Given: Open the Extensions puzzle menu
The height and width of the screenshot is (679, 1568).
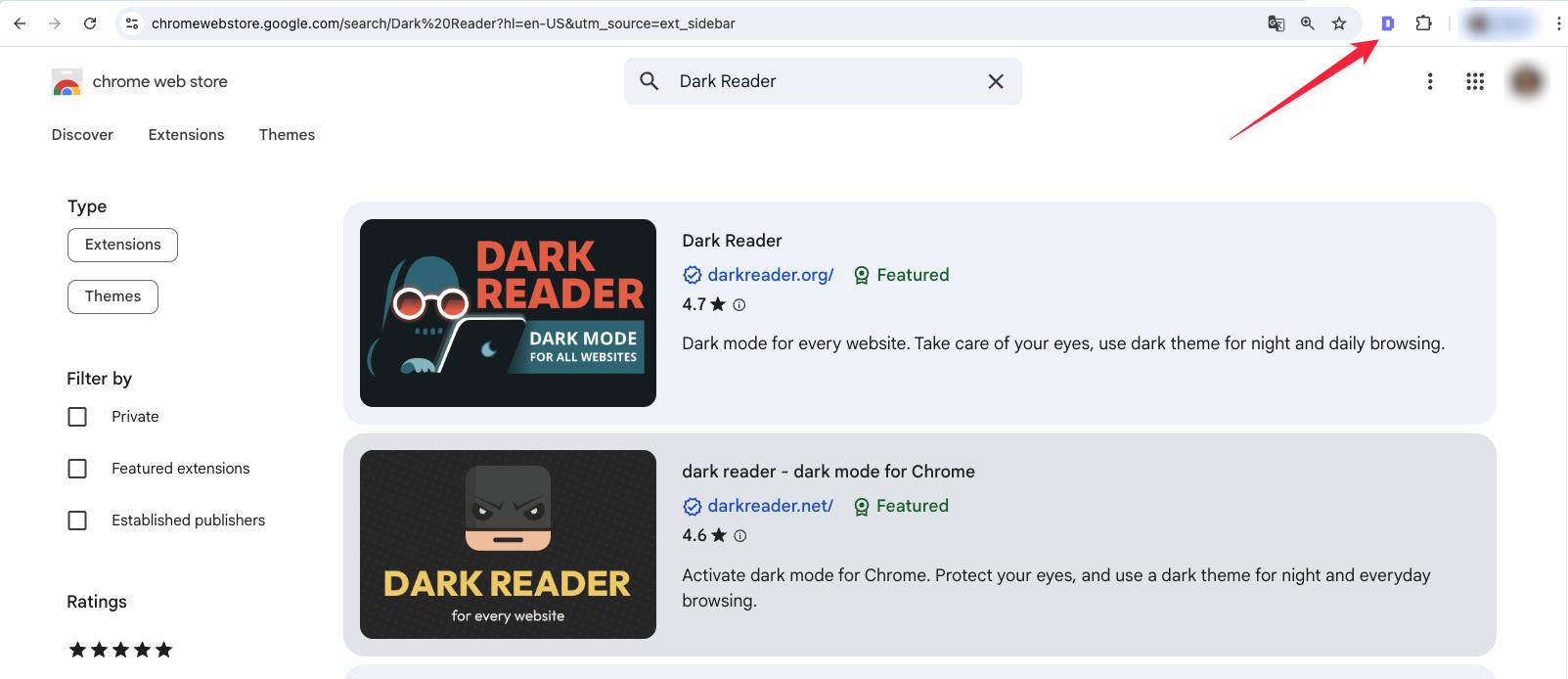Looking at the screenshot, I should point(1423,23).
